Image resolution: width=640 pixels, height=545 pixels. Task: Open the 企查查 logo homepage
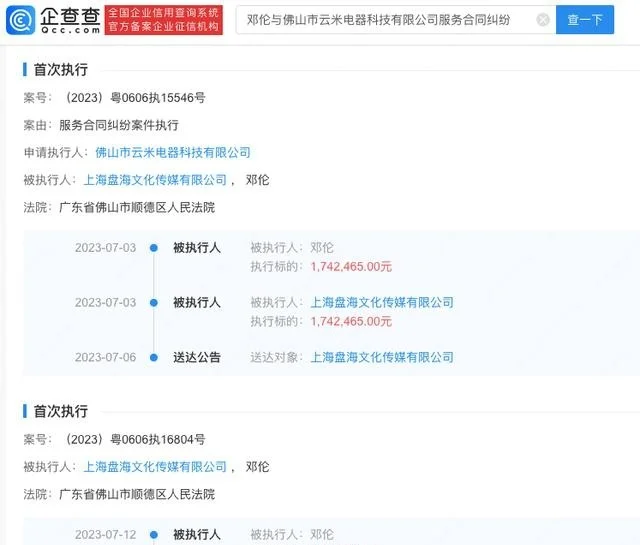point(53,20)
